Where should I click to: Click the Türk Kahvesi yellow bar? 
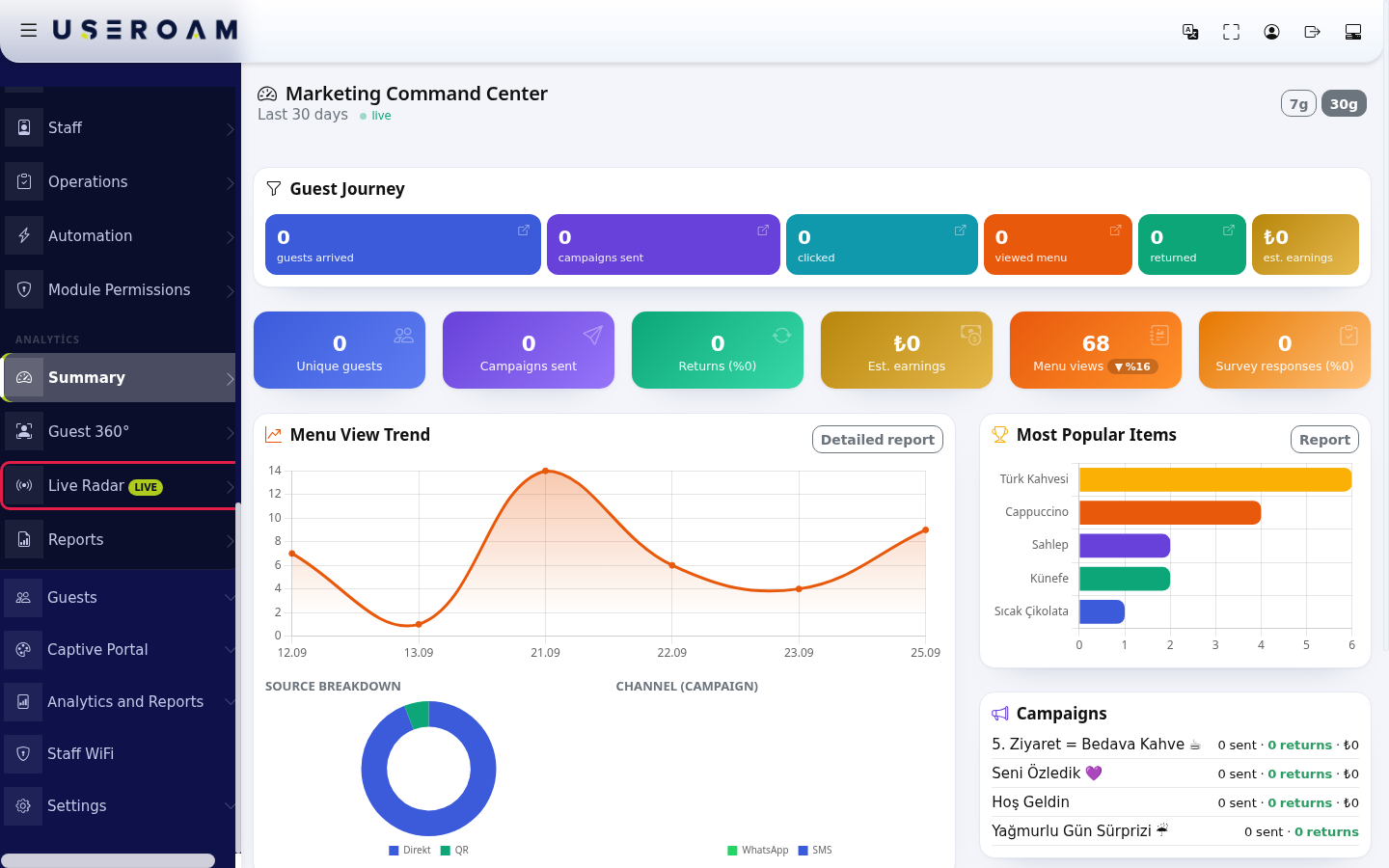[x=1215, y=479]
